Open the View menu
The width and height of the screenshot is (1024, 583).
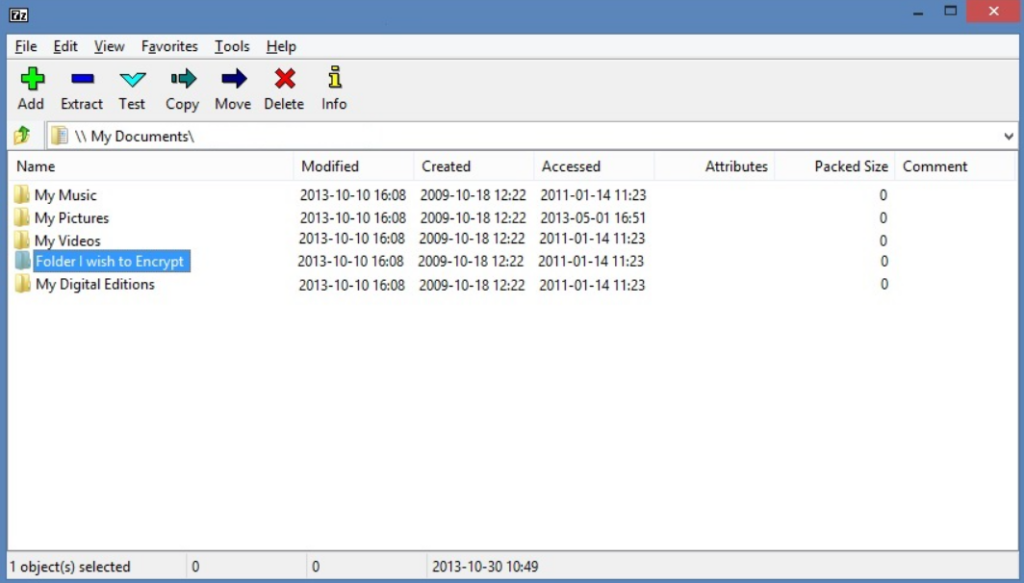click(x=109, y=46)
